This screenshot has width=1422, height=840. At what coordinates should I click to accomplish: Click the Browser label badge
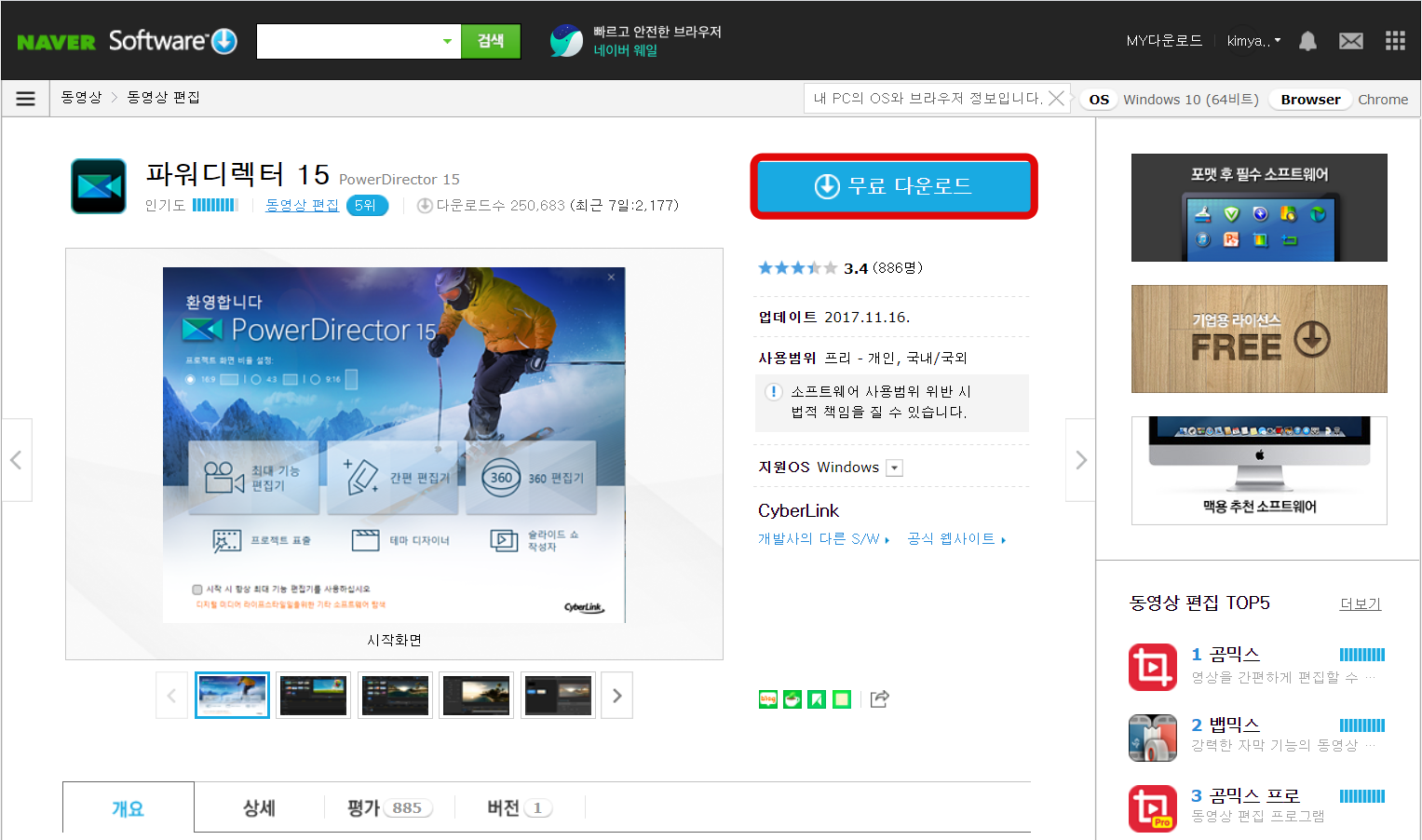click(x=1310, y=100)
